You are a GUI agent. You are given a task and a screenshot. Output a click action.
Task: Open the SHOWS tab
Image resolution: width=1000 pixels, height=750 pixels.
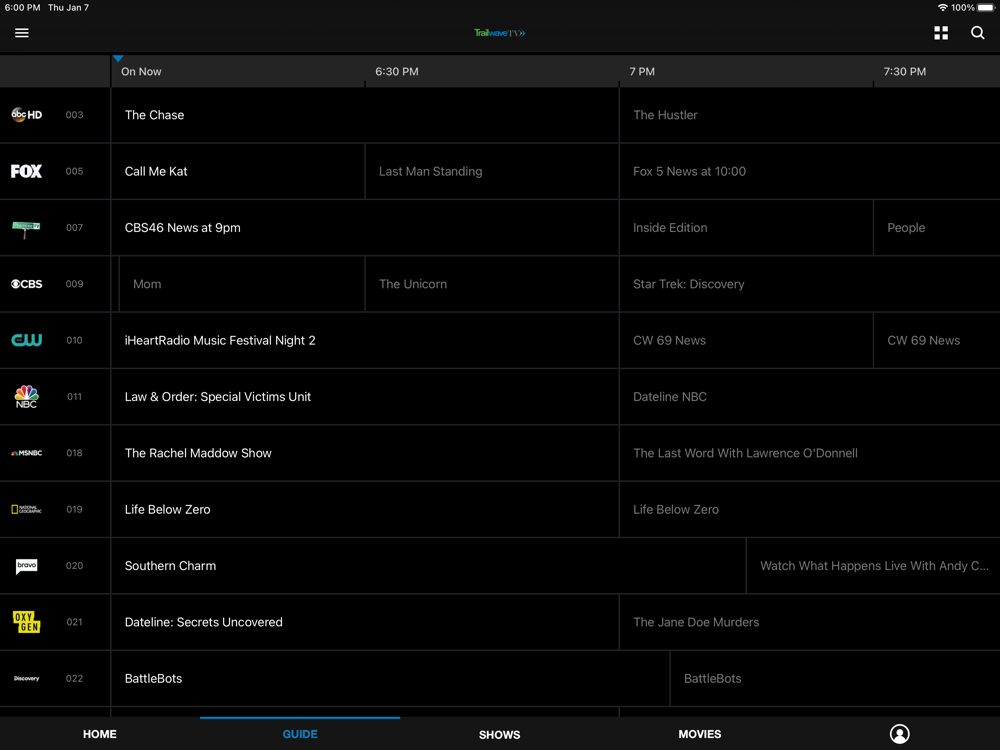pos(499,735)
